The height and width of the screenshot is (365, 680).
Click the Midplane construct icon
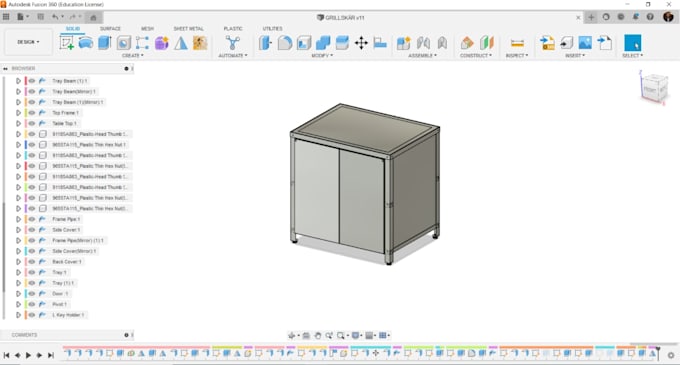[487, 43]
